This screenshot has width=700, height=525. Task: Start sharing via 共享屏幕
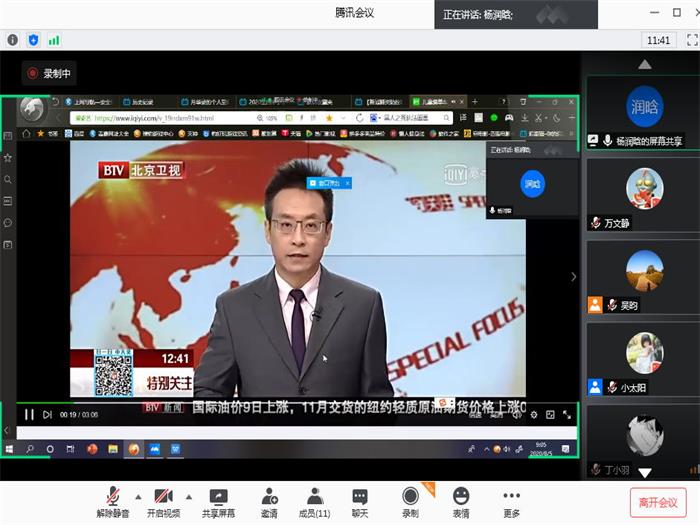point(218,502)
